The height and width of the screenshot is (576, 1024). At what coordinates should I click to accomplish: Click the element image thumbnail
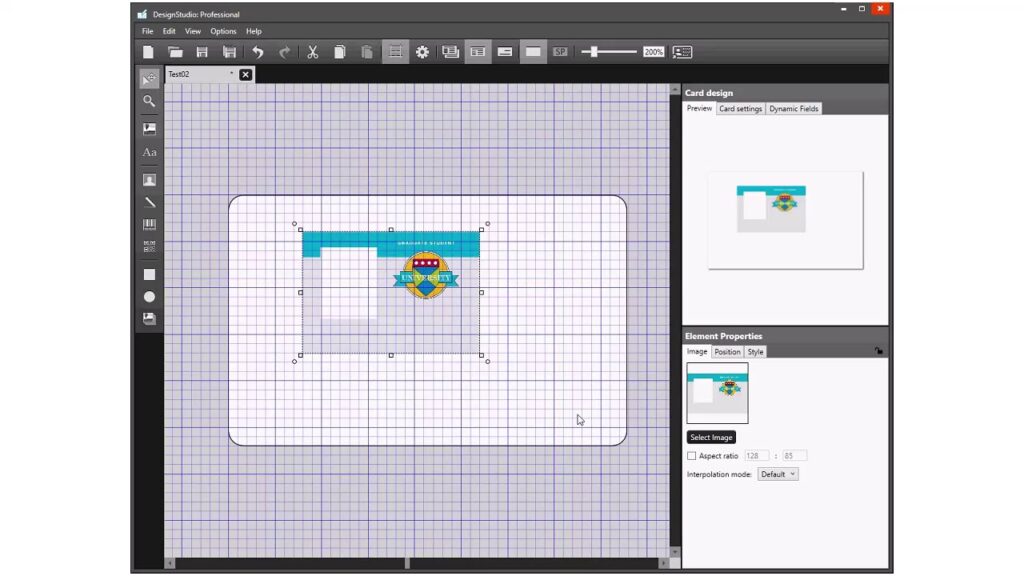[717, 393]
